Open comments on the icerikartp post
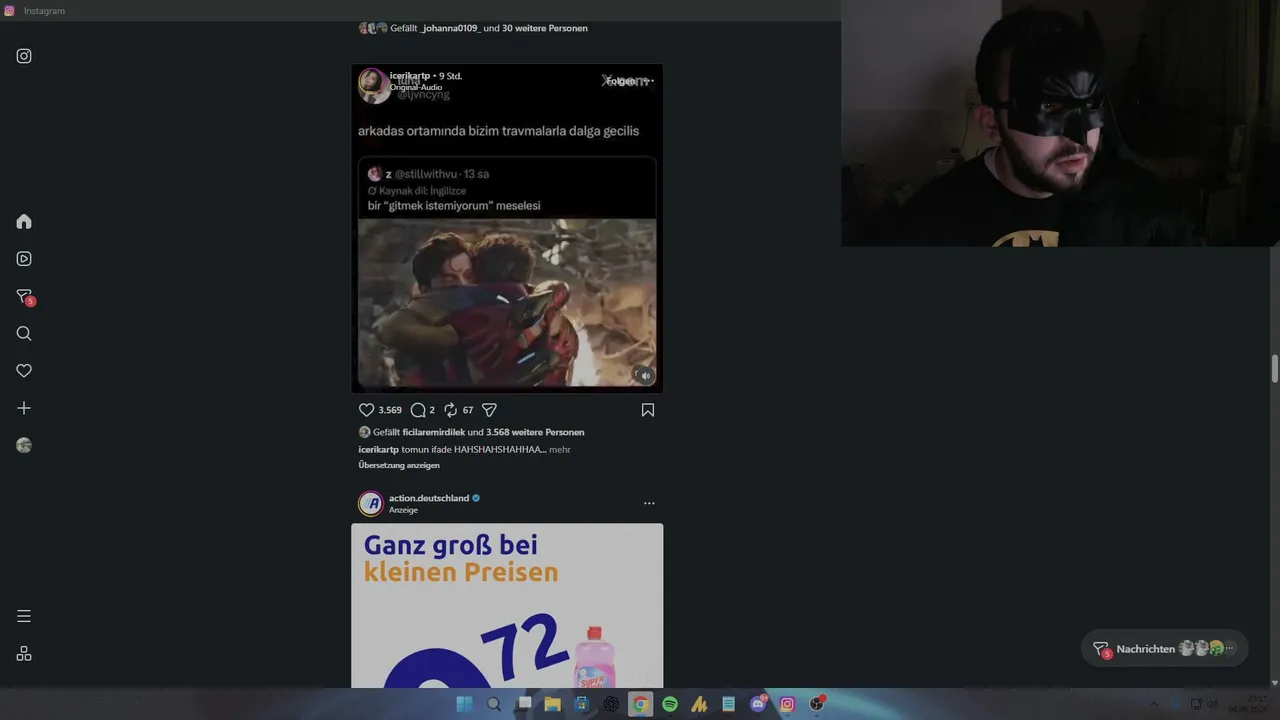Image resolution: width=1280 pixels, height=720 pixels. tap(418, 410)
